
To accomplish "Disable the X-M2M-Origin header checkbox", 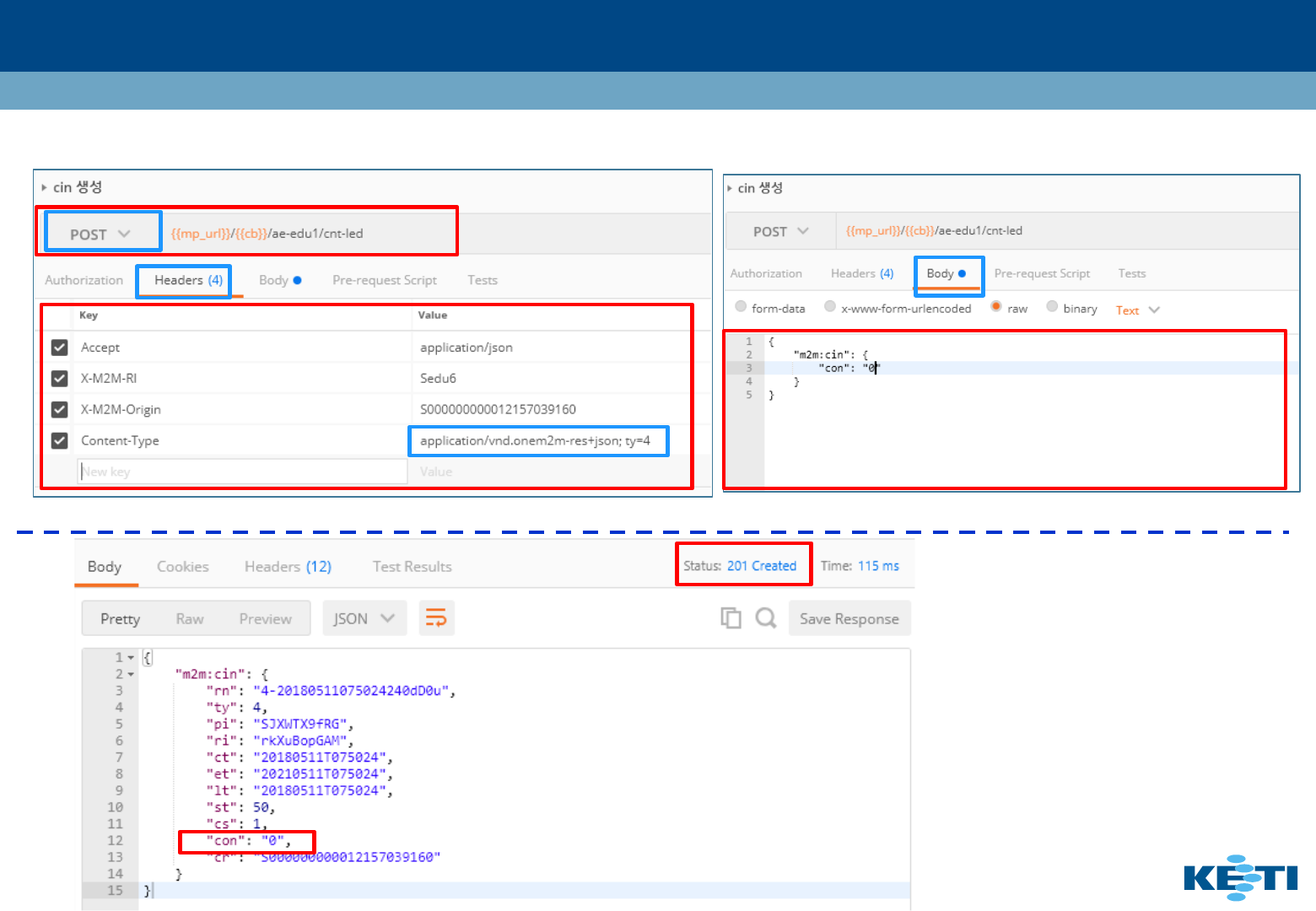I will 59,410.
